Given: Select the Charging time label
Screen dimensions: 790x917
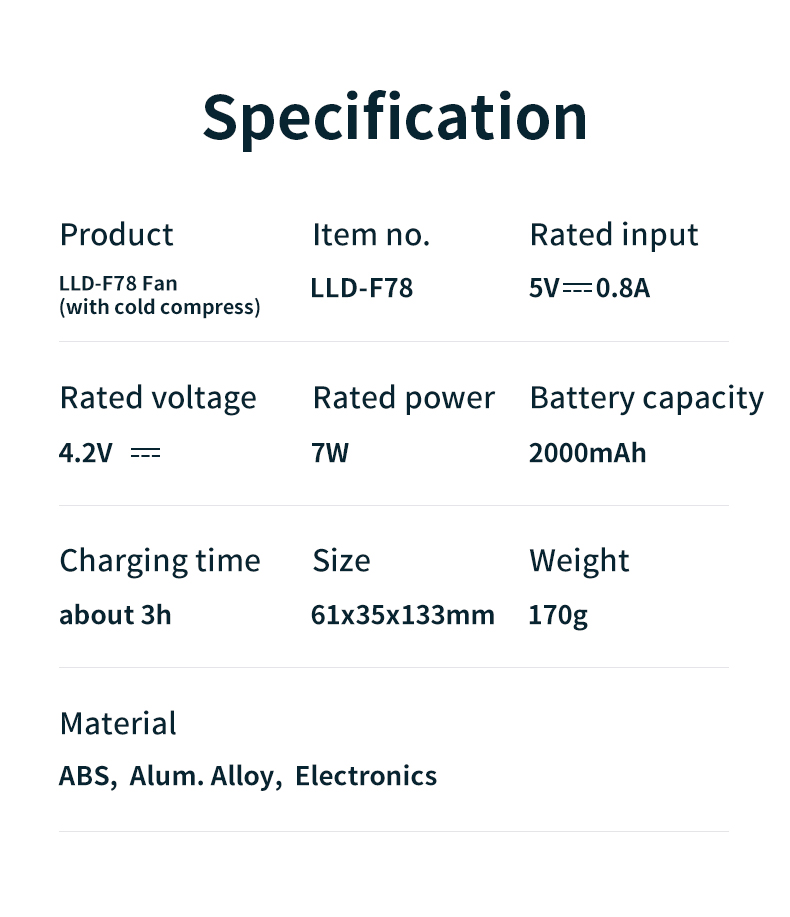Looking at the screenshot, I should point(160,561).
